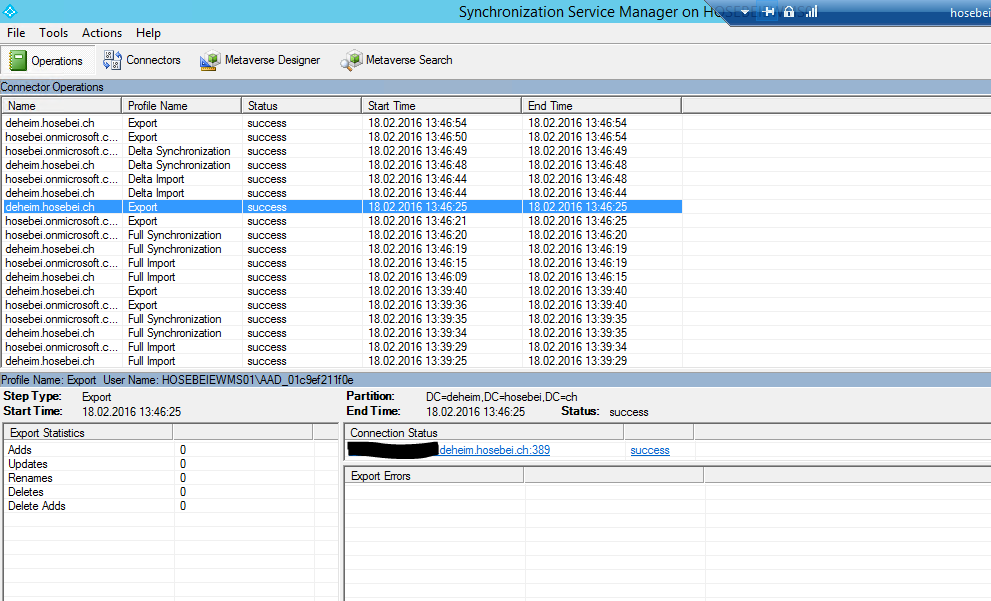Select the Full Import row starting at 13:46:15
Screen dimensions: 991x601
pos(342,263)
